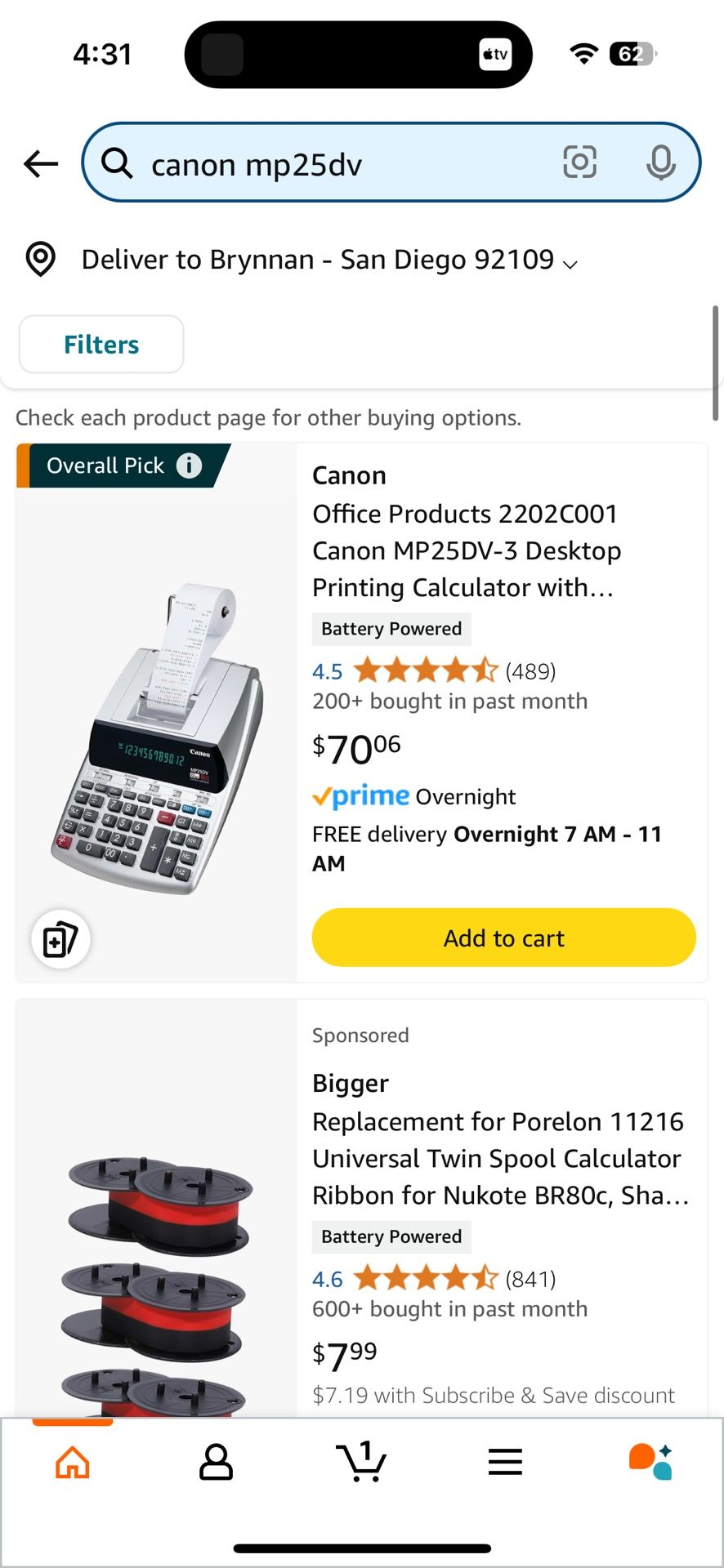Open the Home tab
This screenshot has height=1568, width=724.
[73, 1462]
